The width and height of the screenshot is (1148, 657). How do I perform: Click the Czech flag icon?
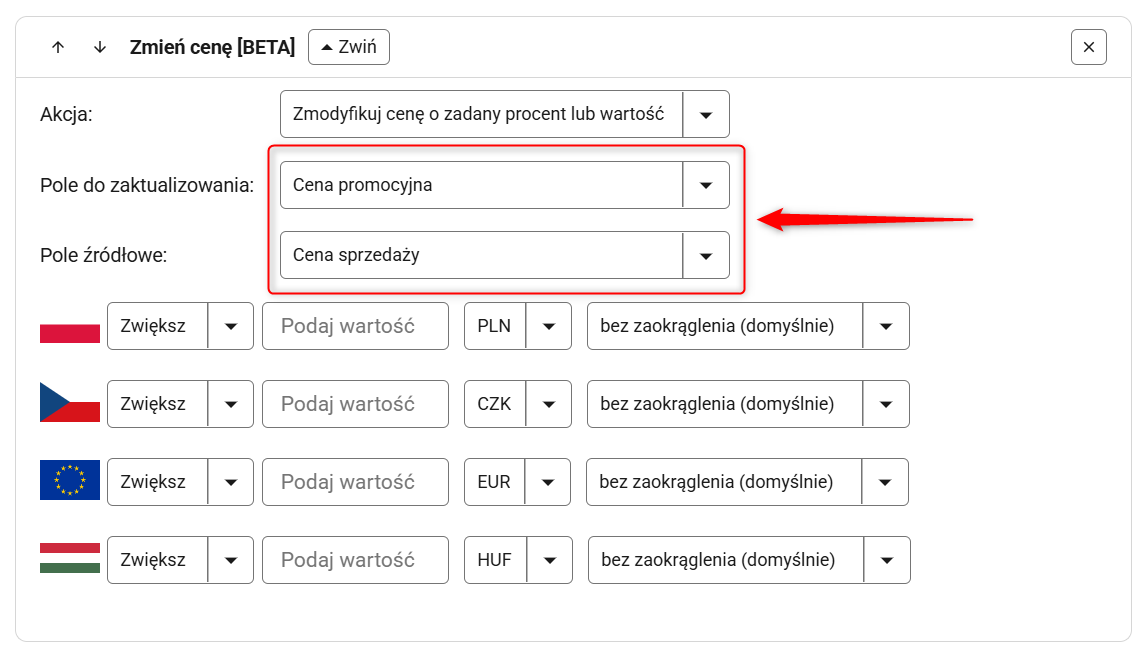point(70,403)
